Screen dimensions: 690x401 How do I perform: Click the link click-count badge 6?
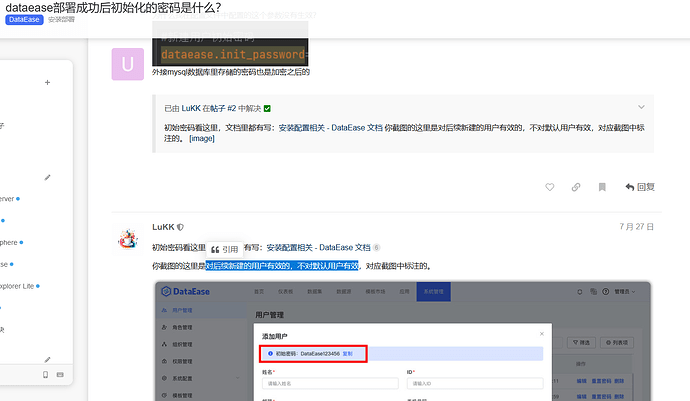coord(376,247)
